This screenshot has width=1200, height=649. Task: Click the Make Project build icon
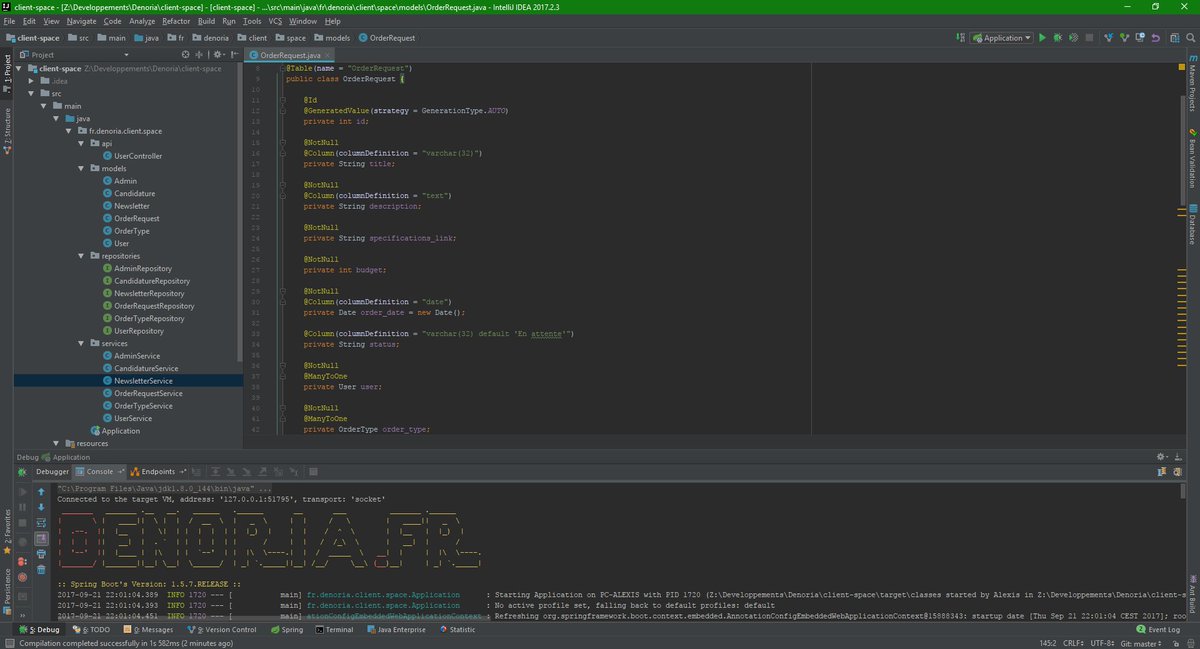pos(959,38)
